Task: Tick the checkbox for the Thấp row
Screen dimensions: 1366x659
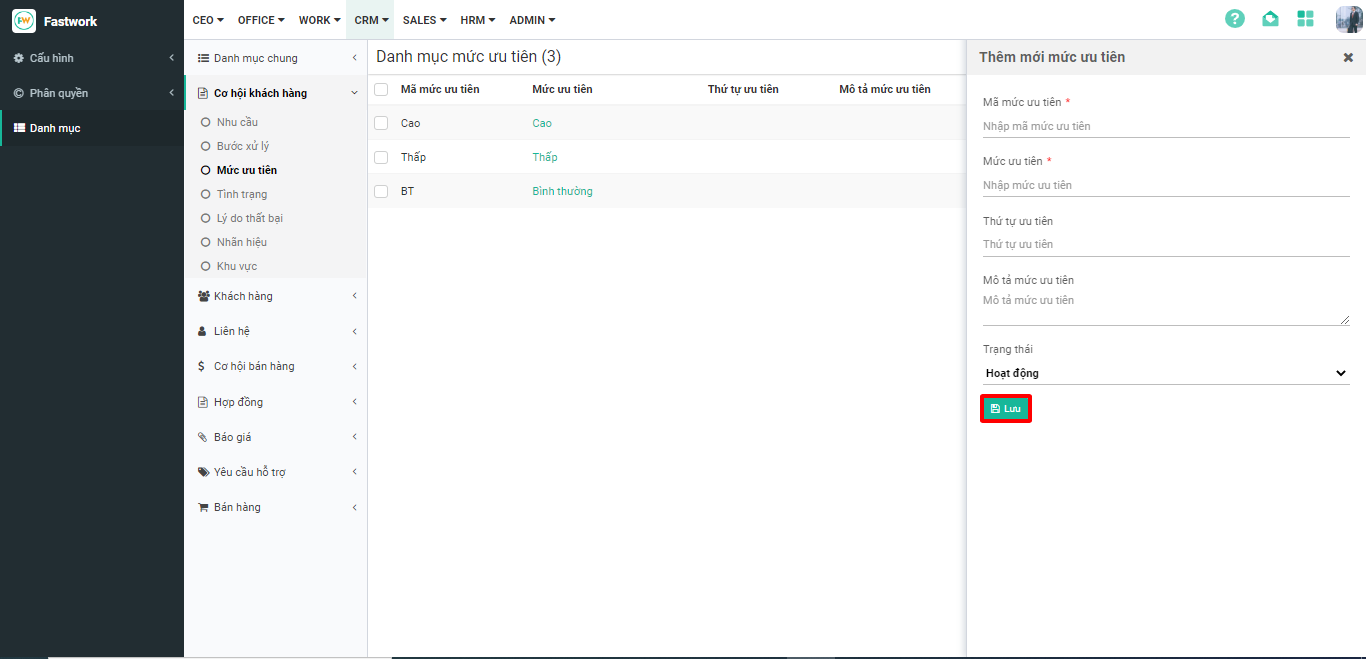Action: pos(381,157)
